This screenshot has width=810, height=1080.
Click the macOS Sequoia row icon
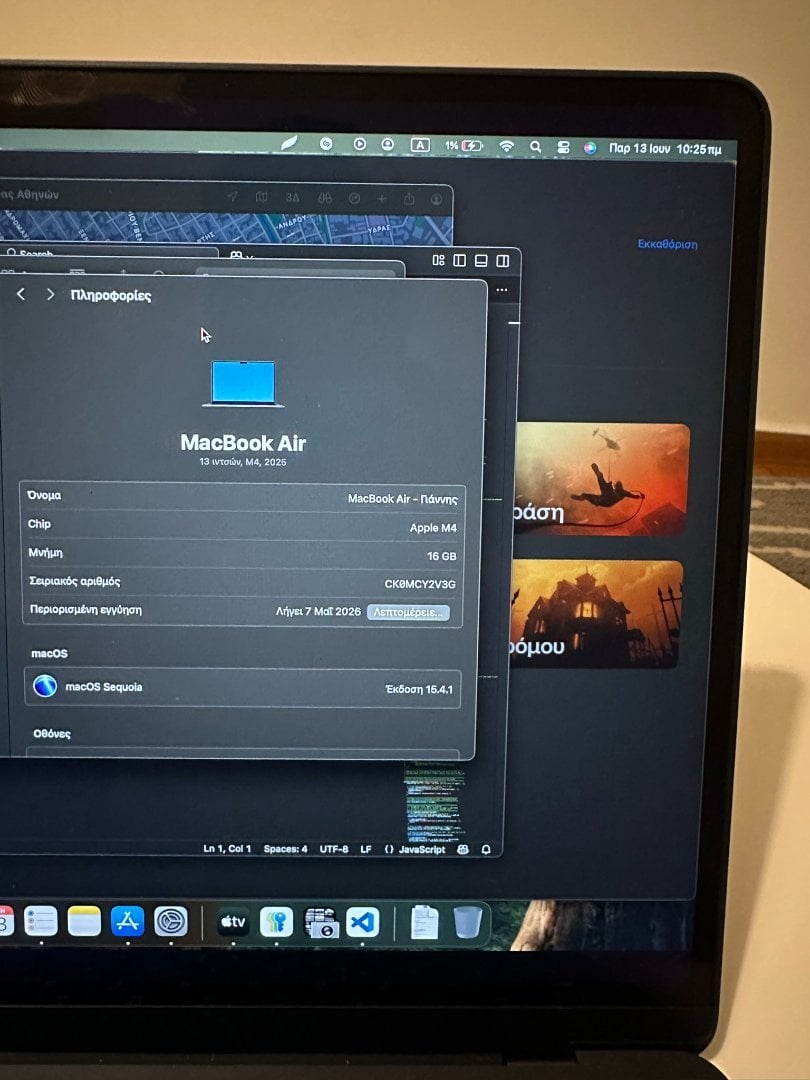click(45, 686)
